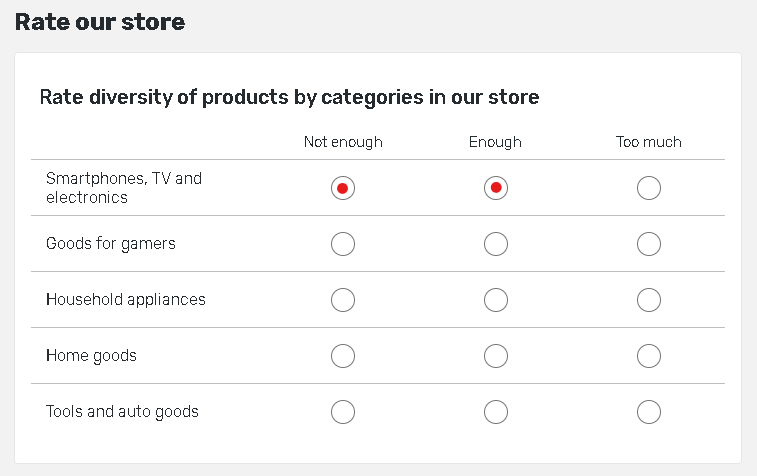This screenshot has width=757, height=476.
Task: Click the 'Tools and auto goods' row label
Action: pos(122,412)
